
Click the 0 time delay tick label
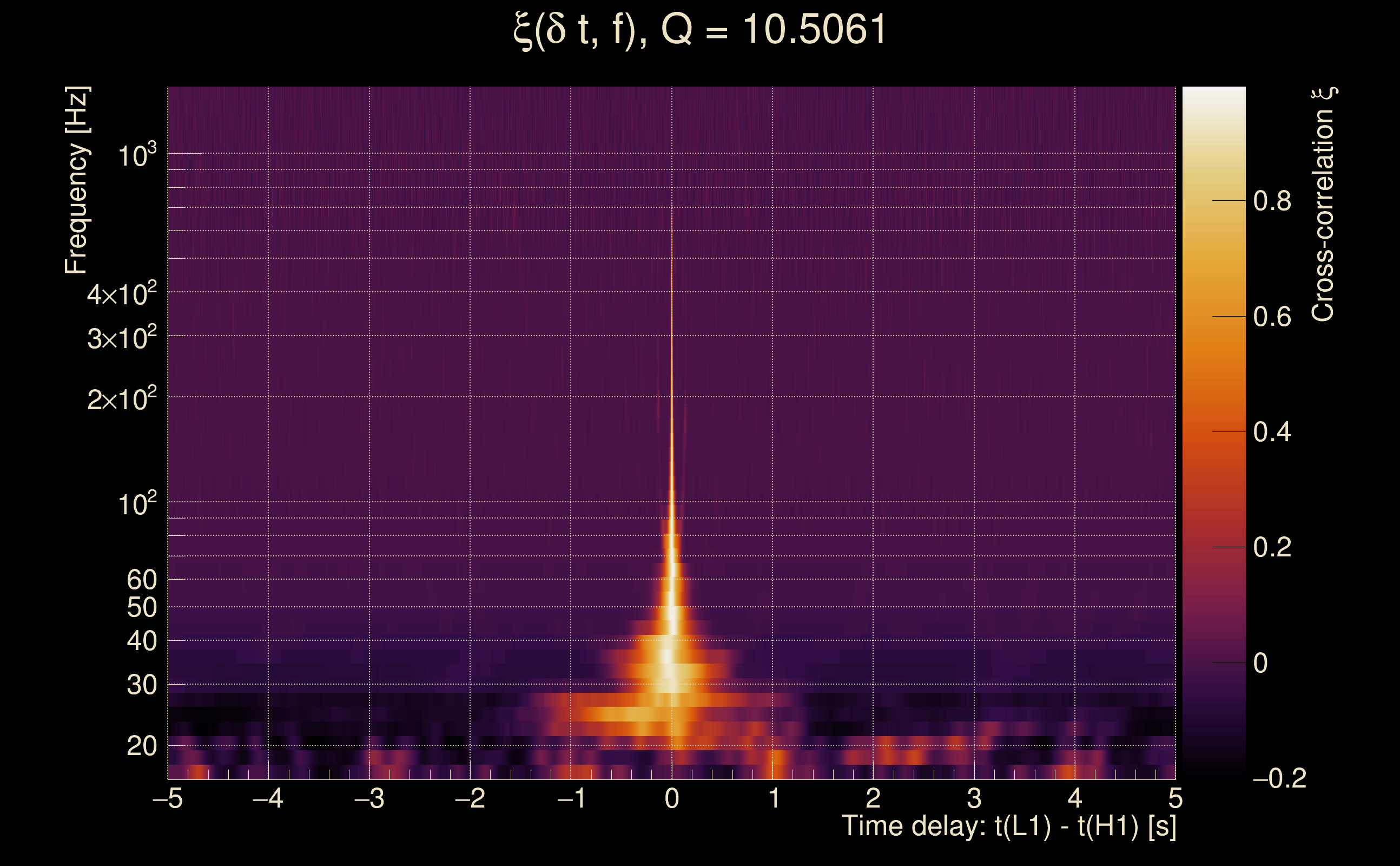tap(672, 798)
